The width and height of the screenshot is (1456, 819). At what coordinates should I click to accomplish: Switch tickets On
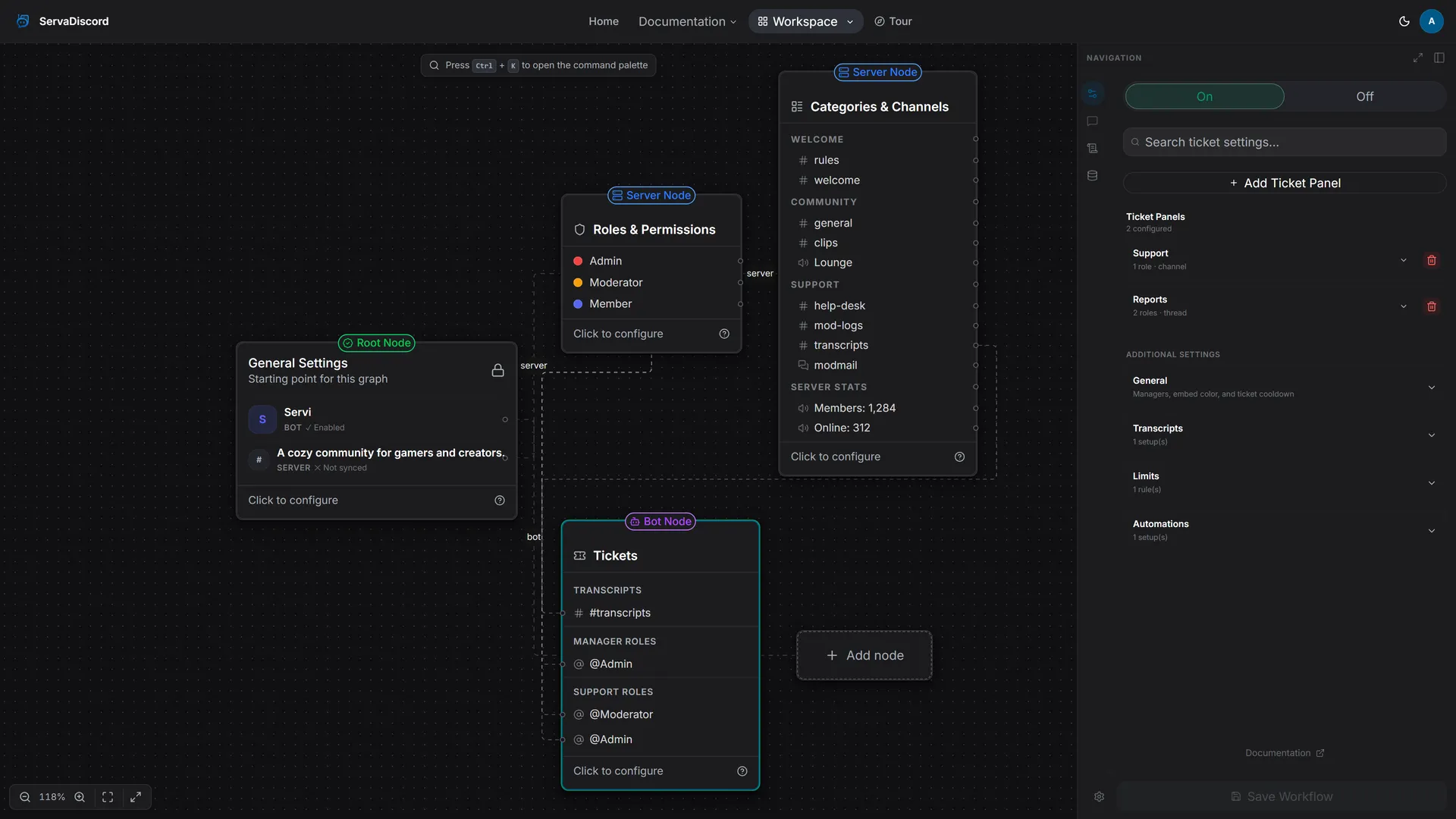pos(1204,96)
